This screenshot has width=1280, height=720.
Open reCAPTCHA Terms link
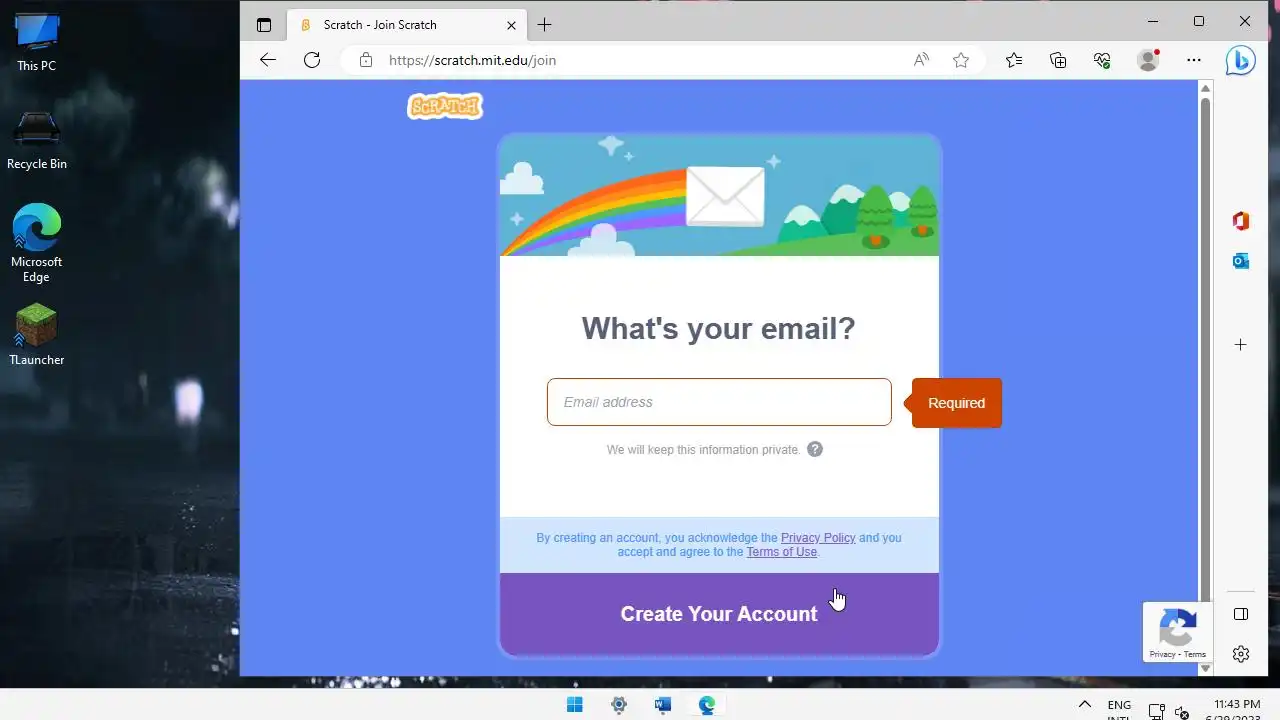[x=1195, y=654]
